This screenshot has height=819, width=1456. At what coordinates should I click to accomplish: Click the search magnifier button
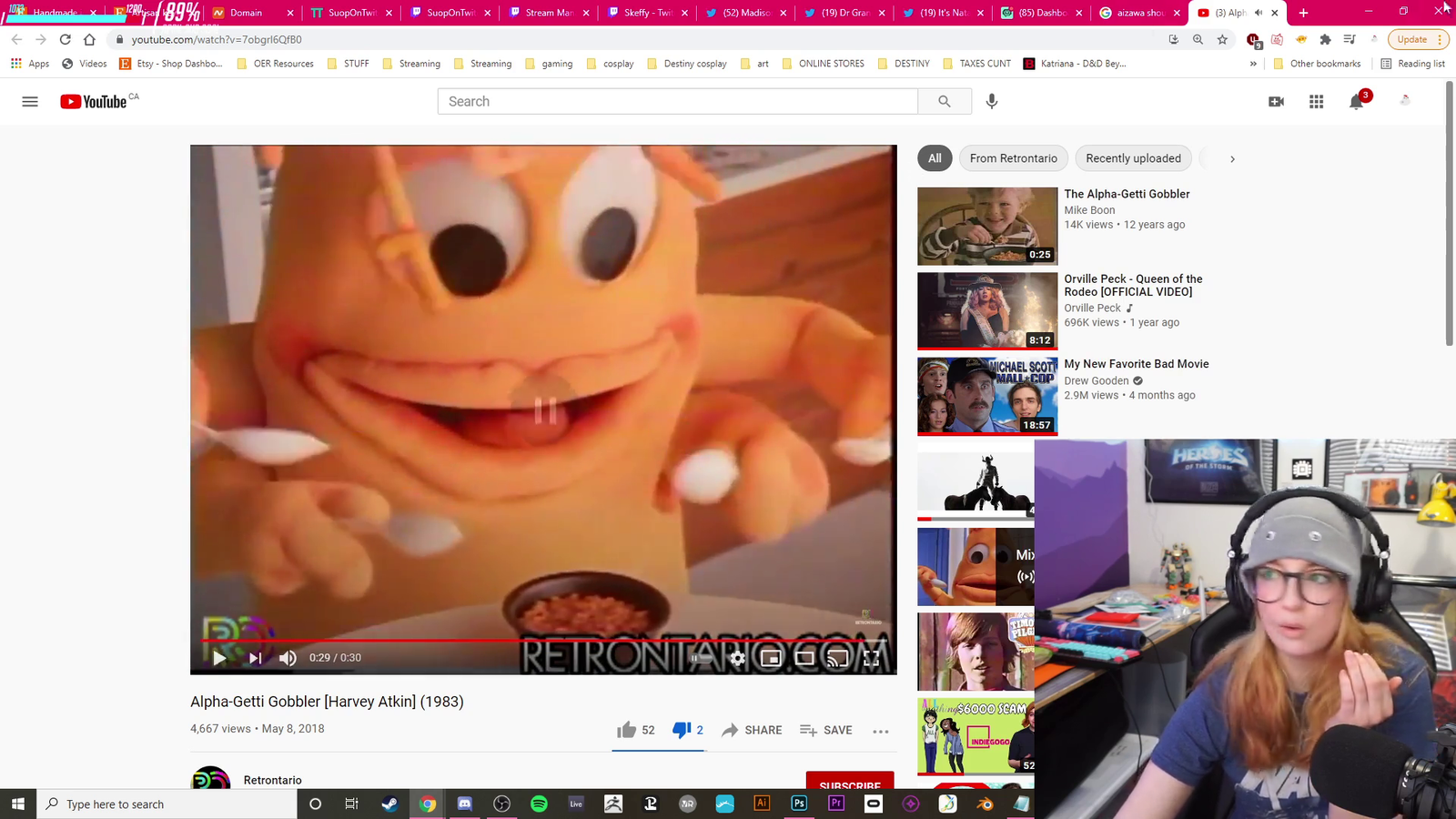(x=945, y=102)
